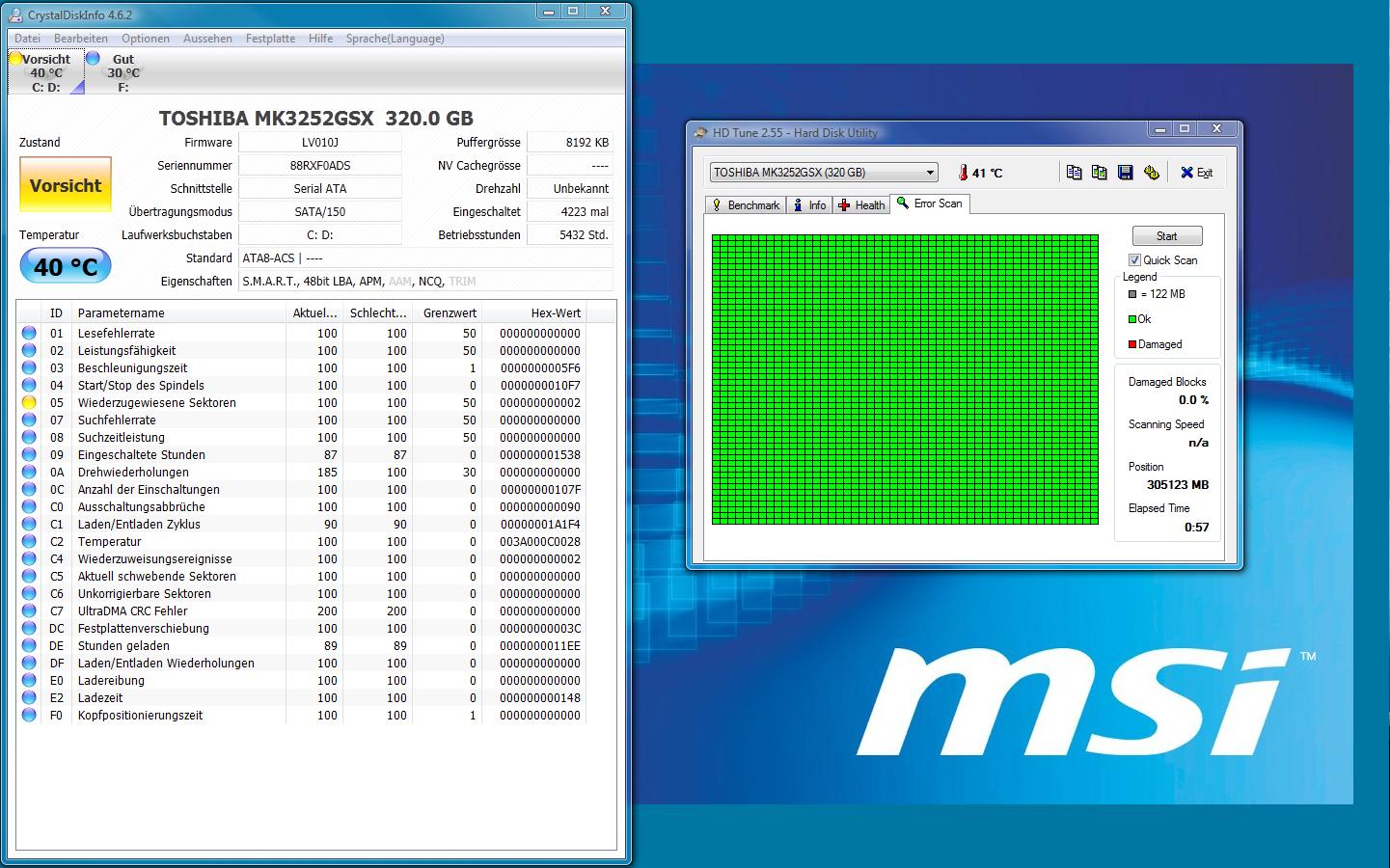Screen dimensions: 1390x868
Task: Click the status orb for UltraDMA CRC Fehler
Action: [x=29, y=610]
